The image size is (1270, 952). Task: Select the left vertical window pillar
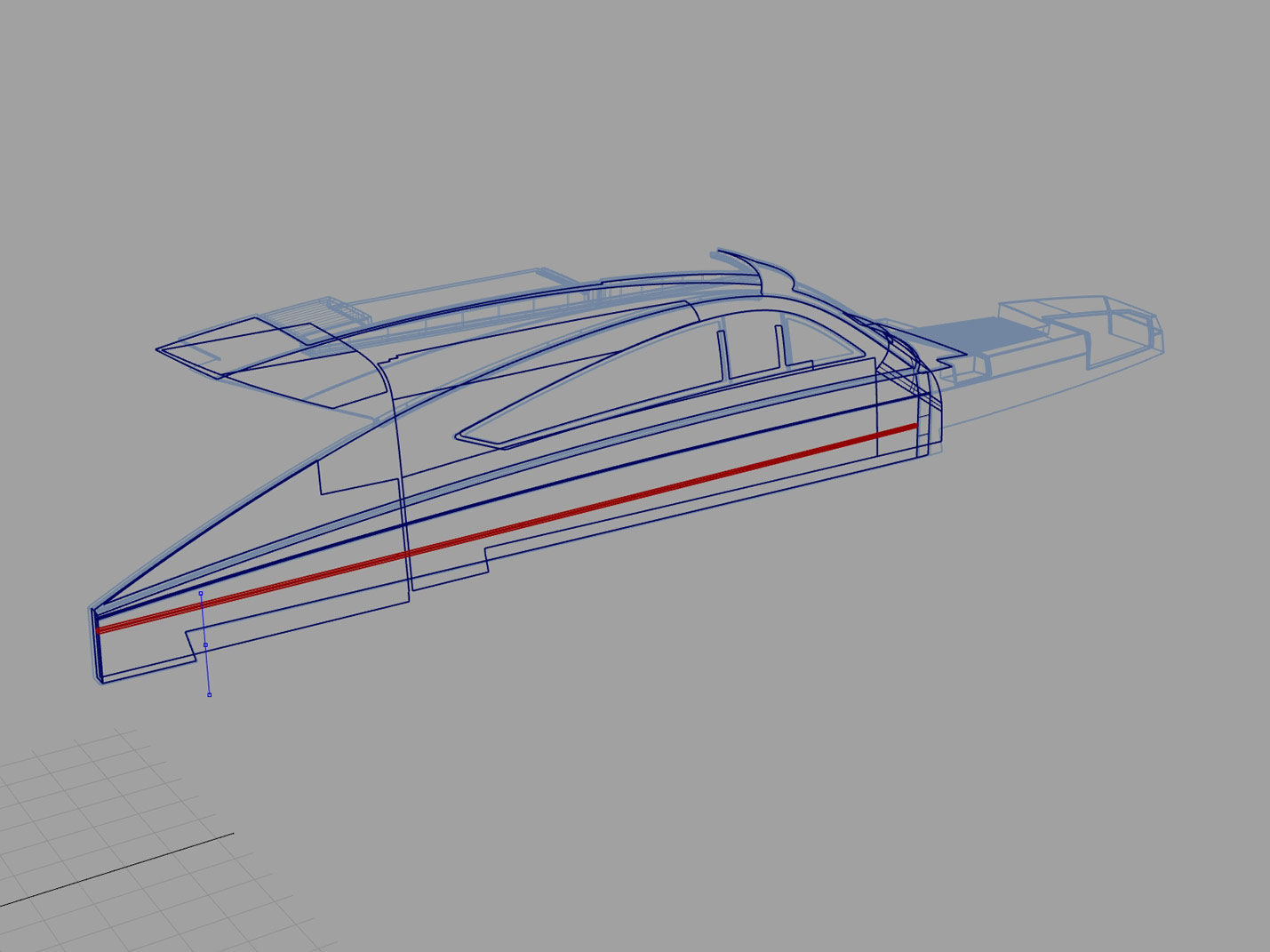pyautogui.click(x=723, y=354)
